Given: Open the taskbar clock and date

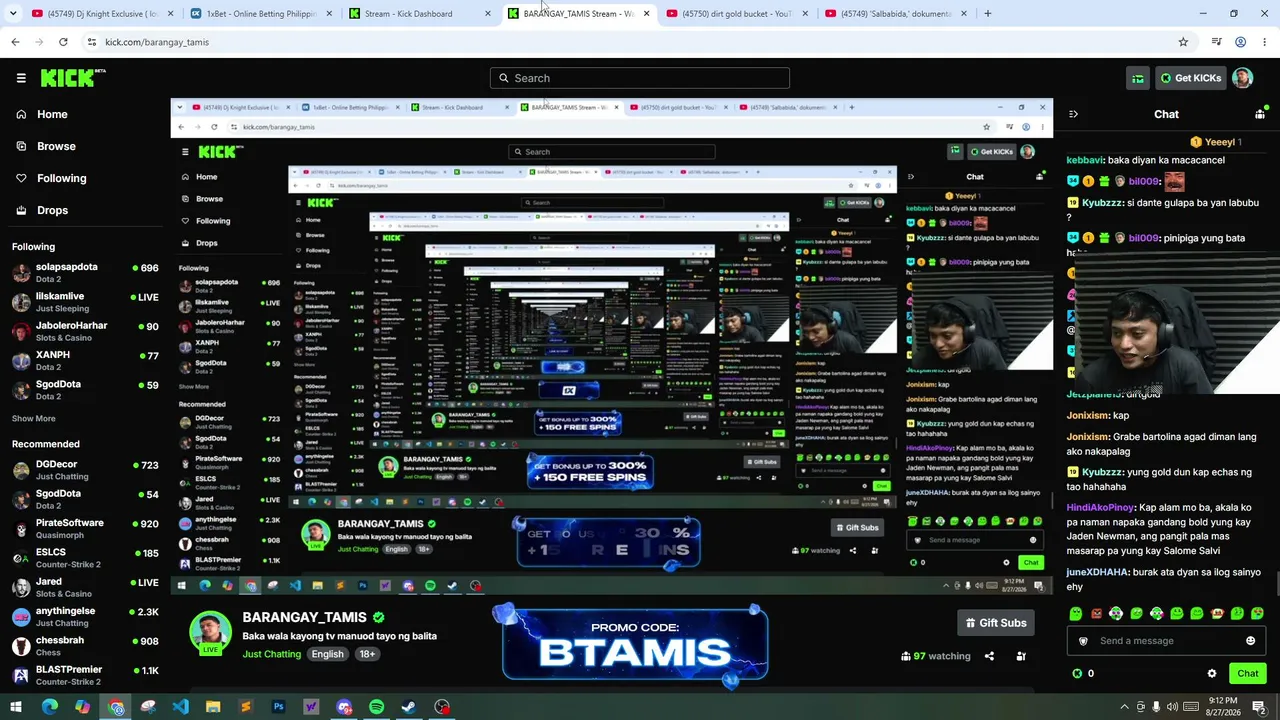Looking at the screenshot, I should (1221, 707).
